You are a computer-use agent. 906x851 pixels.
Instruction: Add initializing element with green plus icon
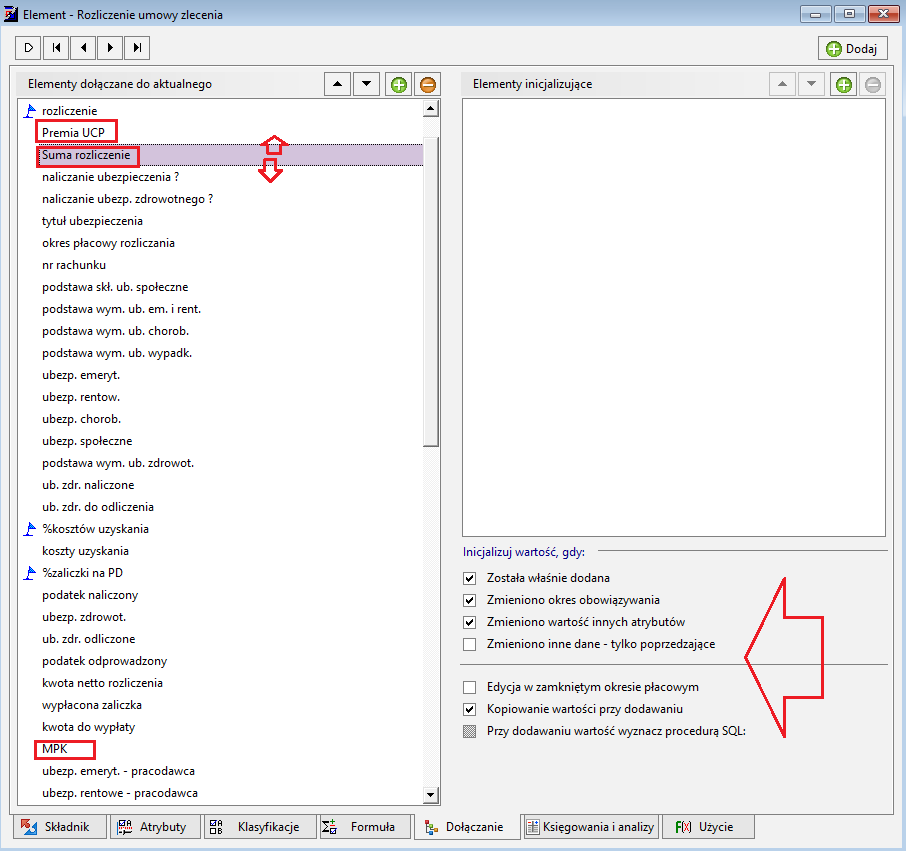coord(844,85)
